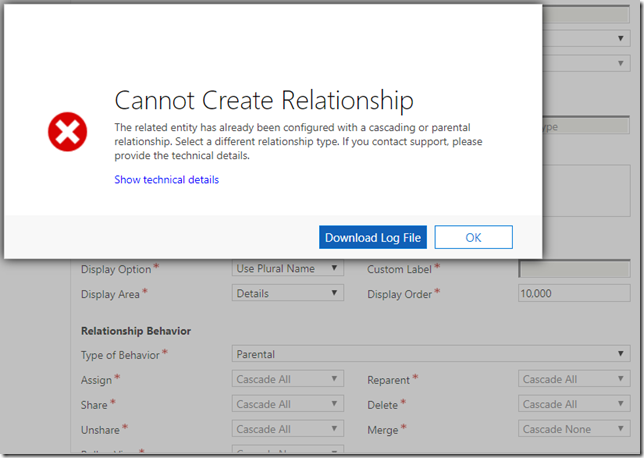
Task: Click the Display Order field showing 10,000
Action: click(574, 293)
